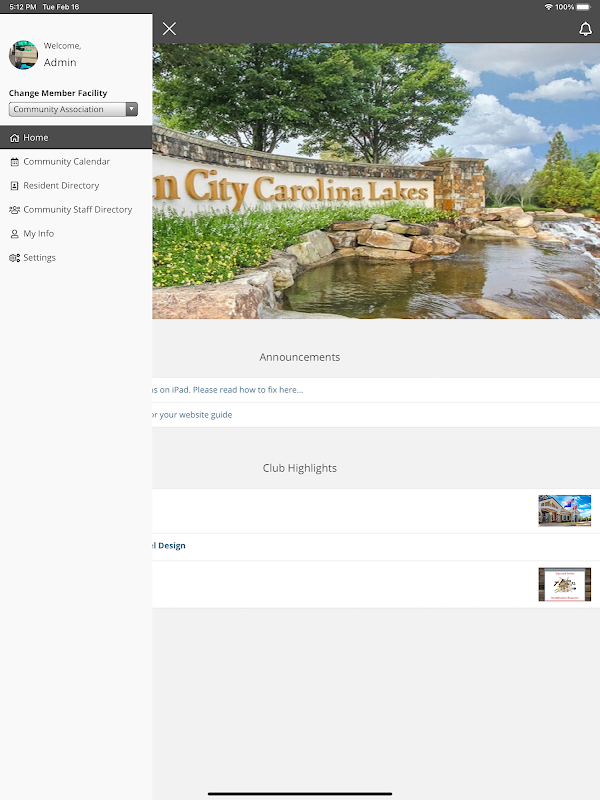This screenshot has width=600, height=800.
Task: Open Community Staff Directory
Action: [78, 210]
